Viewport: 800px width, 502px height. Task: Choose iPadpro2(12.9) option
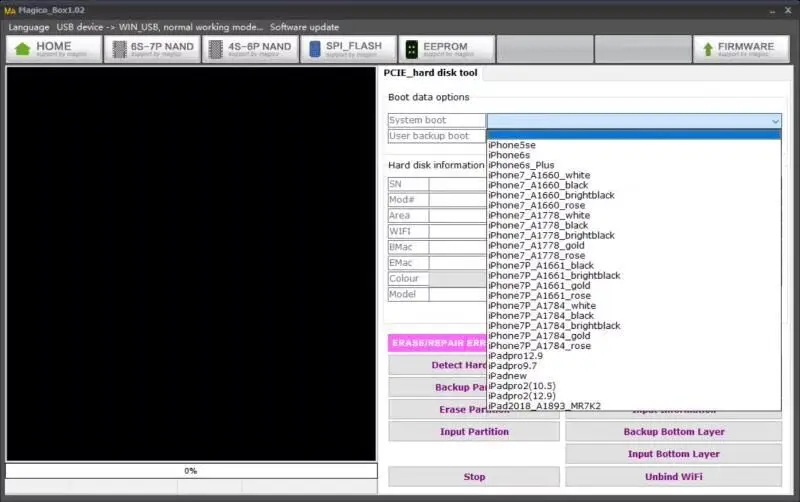tap(634, 396)
